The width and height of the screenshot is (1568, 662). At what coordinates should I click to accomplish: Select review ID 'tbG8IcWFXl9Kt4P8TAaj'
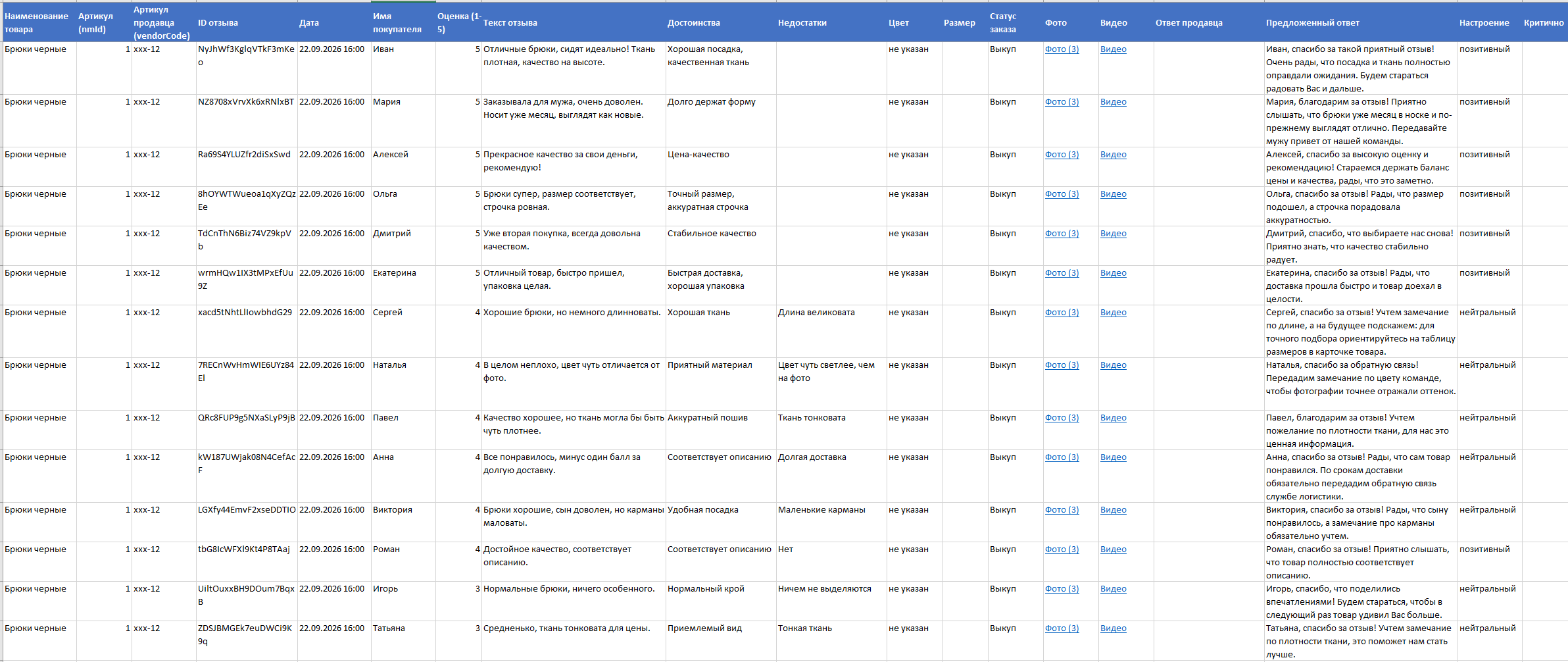(x=247, y=561)
